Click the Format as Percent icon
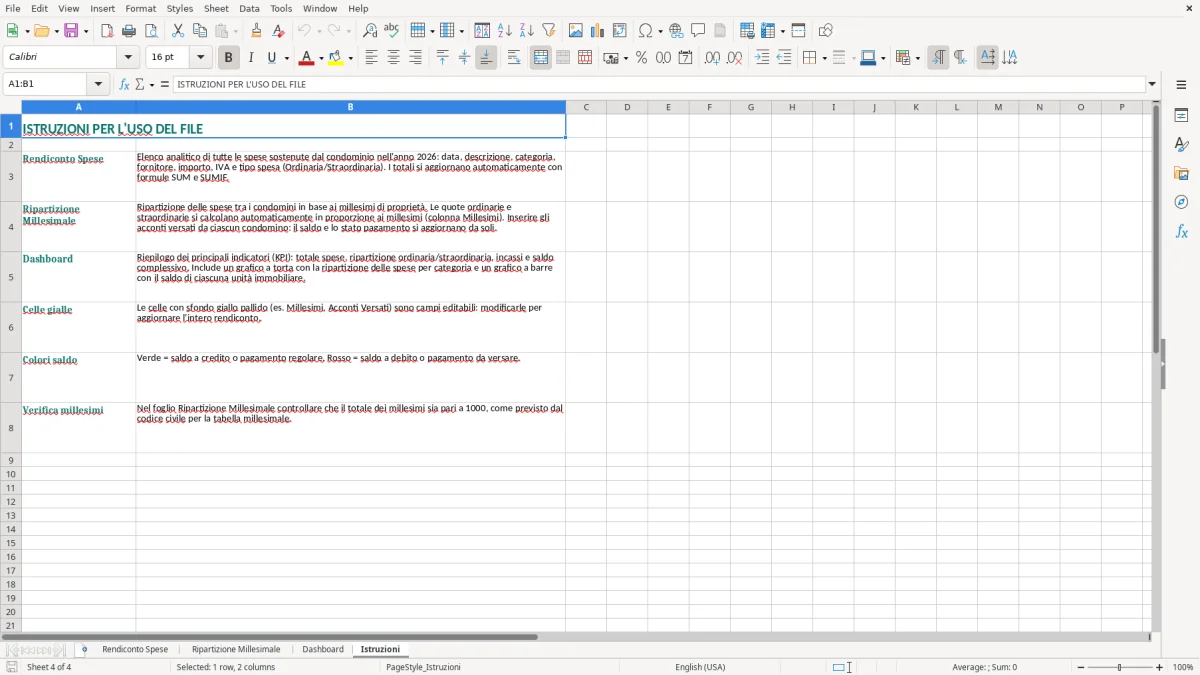1200x675 pixels. point(641,58)
